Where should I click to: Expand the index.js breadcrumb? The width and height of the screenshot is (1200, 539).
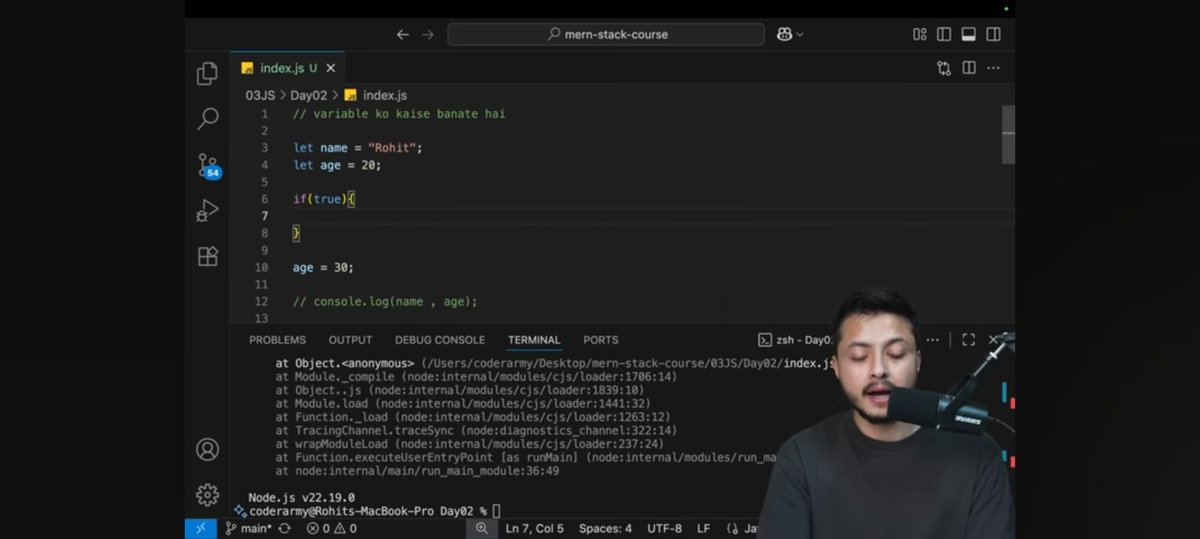[385, 95]
